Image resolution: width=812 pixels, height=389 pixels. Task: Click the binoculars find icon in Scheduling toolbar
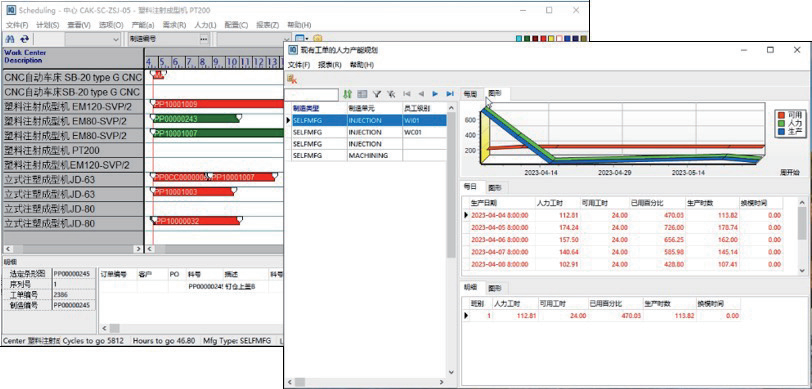[9, 39]
